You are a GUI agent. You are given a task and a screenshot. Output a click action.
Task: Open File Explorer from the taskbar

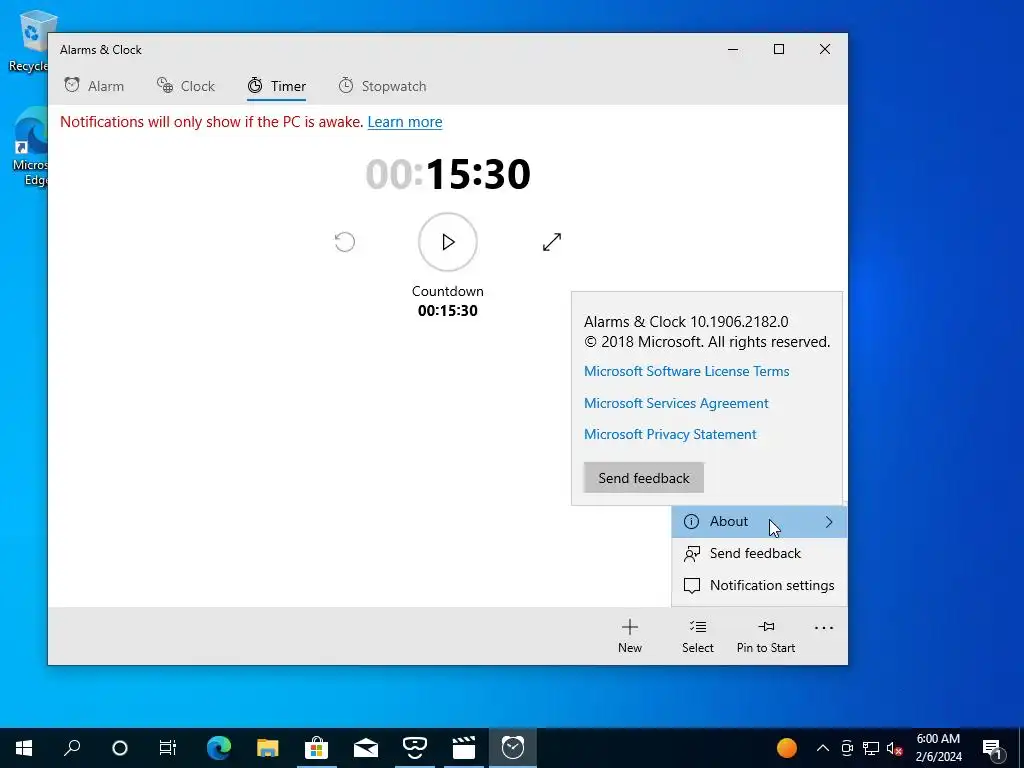[x=268, y=748]
